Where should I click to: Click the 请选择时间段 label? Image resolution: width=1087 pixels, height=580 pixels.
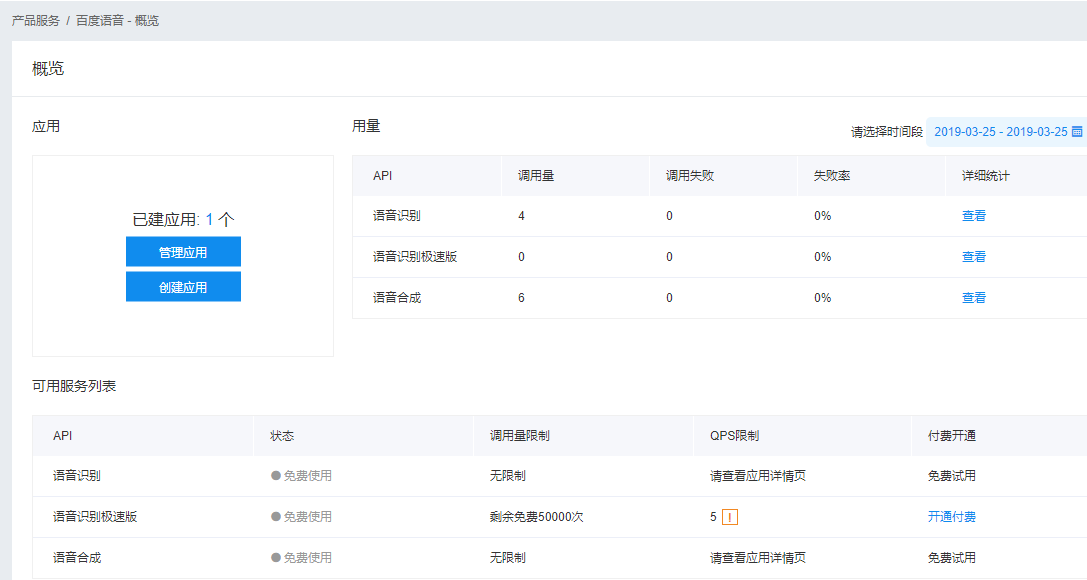pos(888,131)
